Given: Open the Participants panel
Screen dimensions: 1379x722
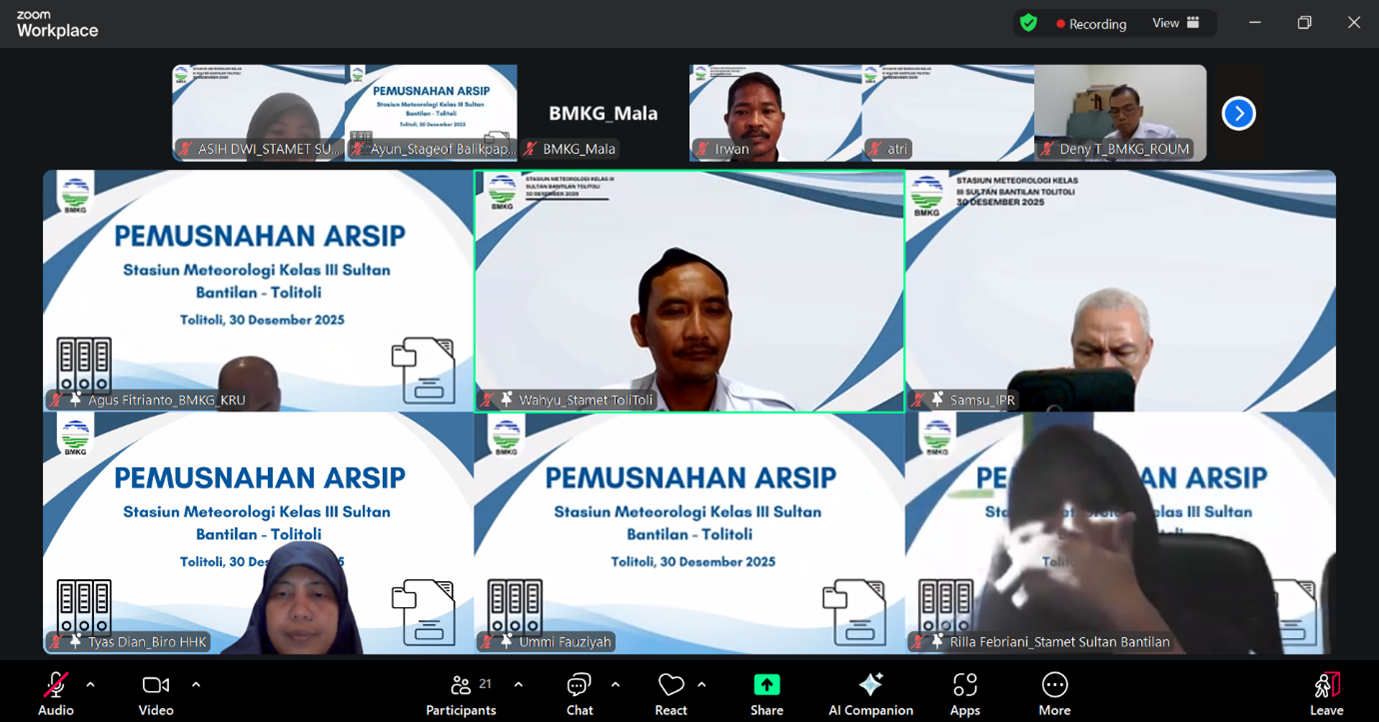Looking at the screenshot, I should click(x=461, y=692).
